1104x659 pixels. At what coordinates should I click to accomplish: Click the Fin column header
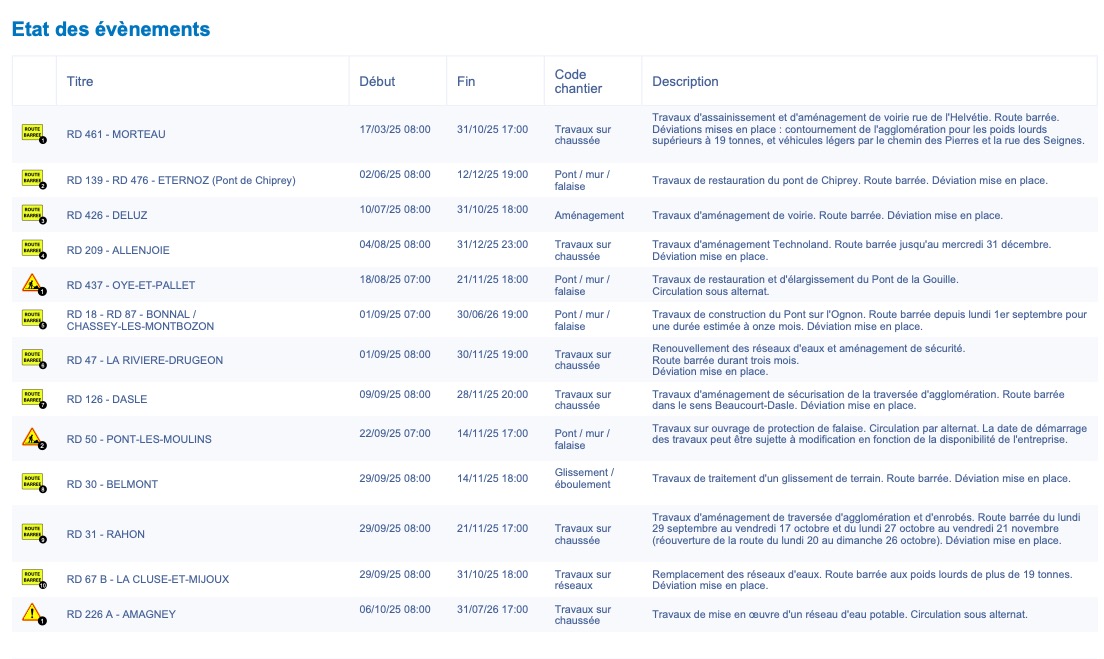tap(466, 81)
